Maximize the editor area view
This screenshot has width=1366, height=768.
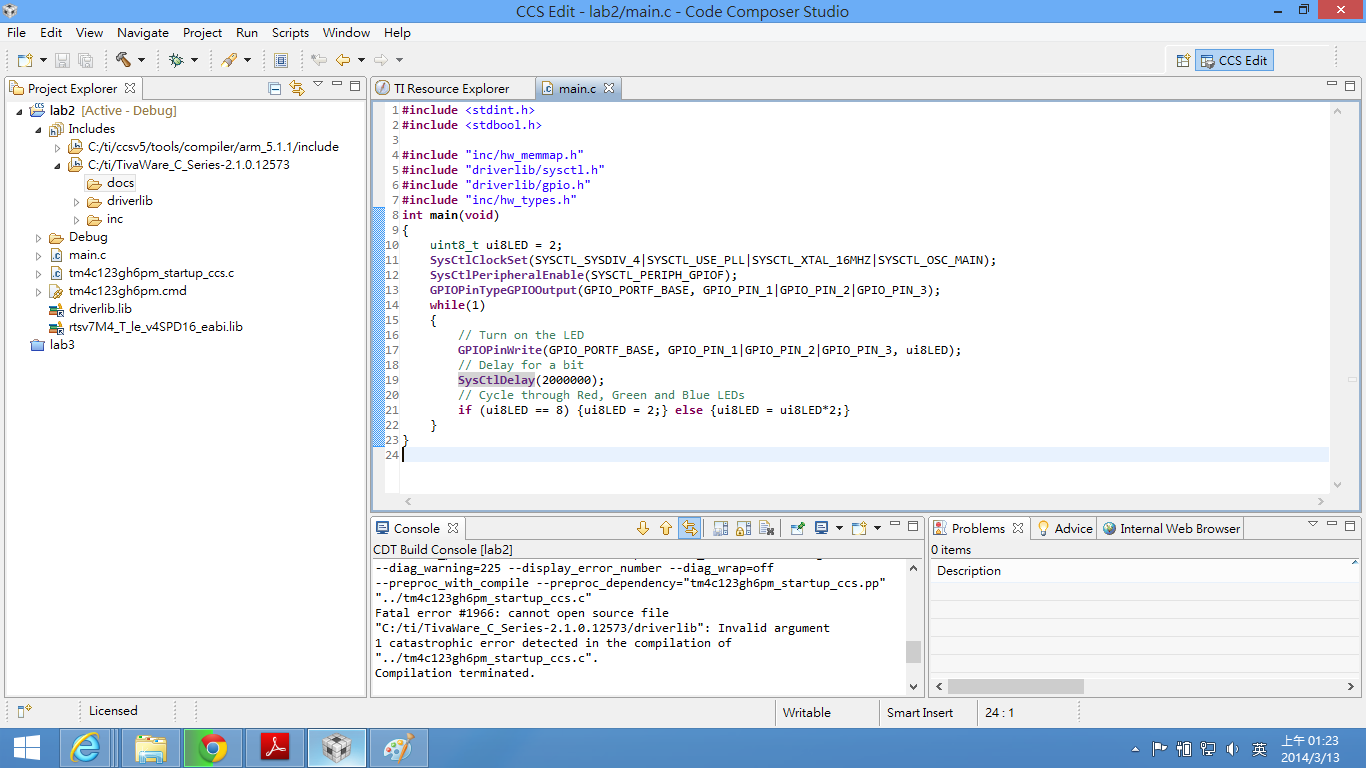click(1351, 86)
